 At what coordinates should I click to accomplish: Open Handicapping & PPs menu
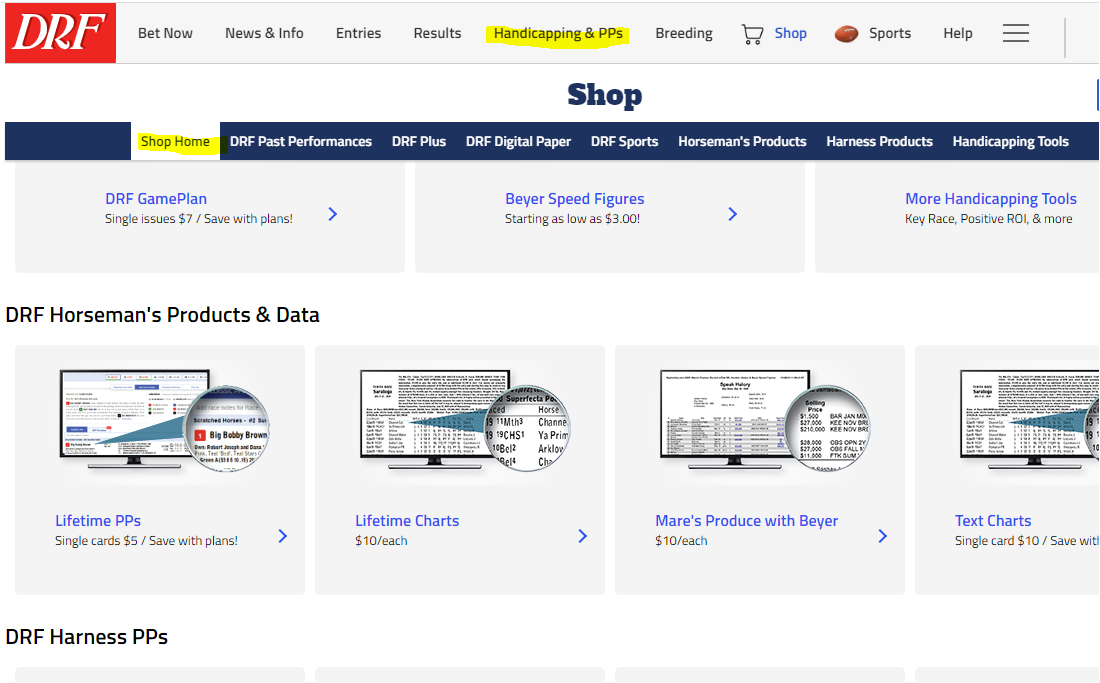pyautogui.click(x=558, y=34)
